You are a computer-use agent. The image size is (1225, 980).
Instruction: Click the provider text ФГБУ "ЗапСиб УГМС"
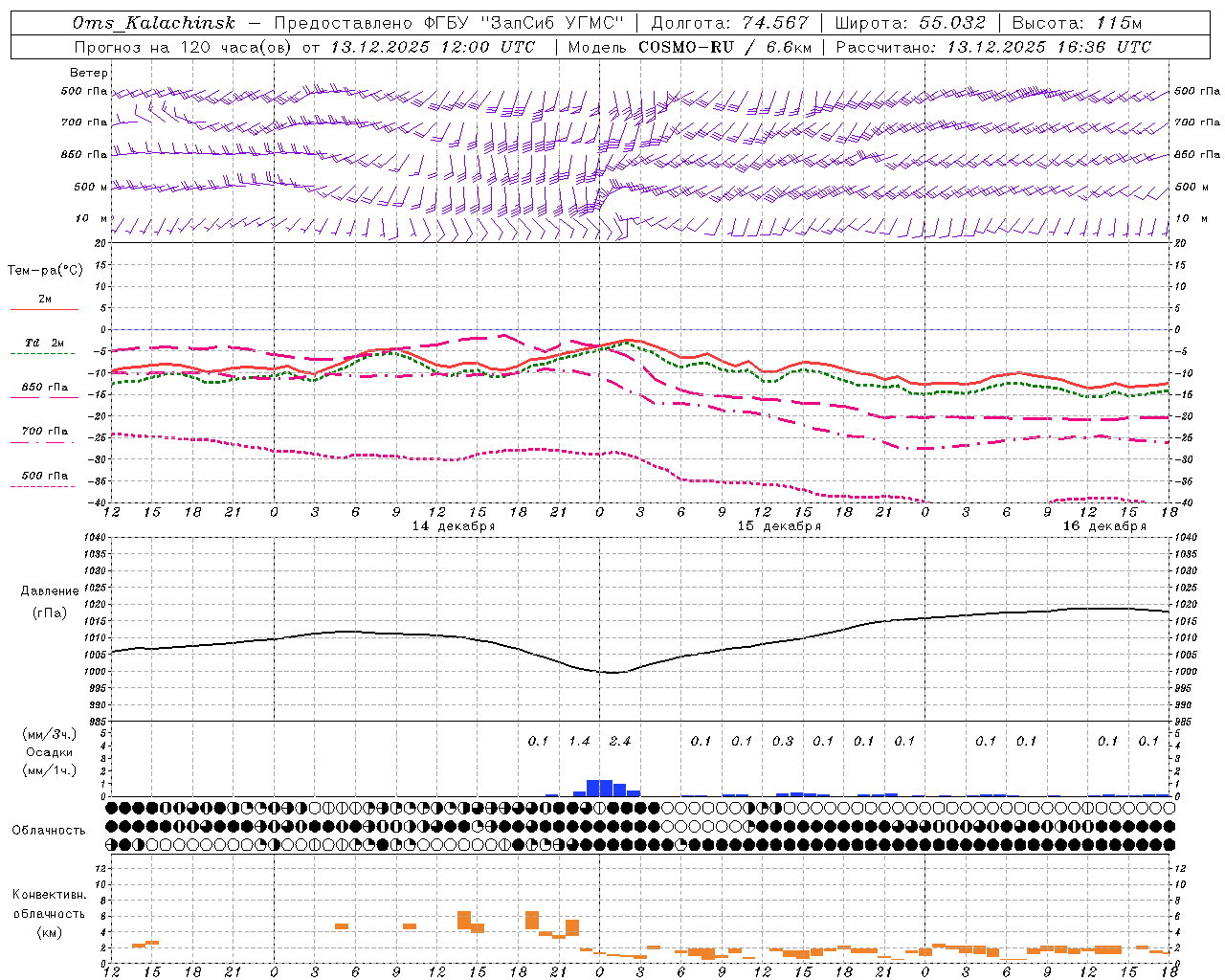click(523, 23)
